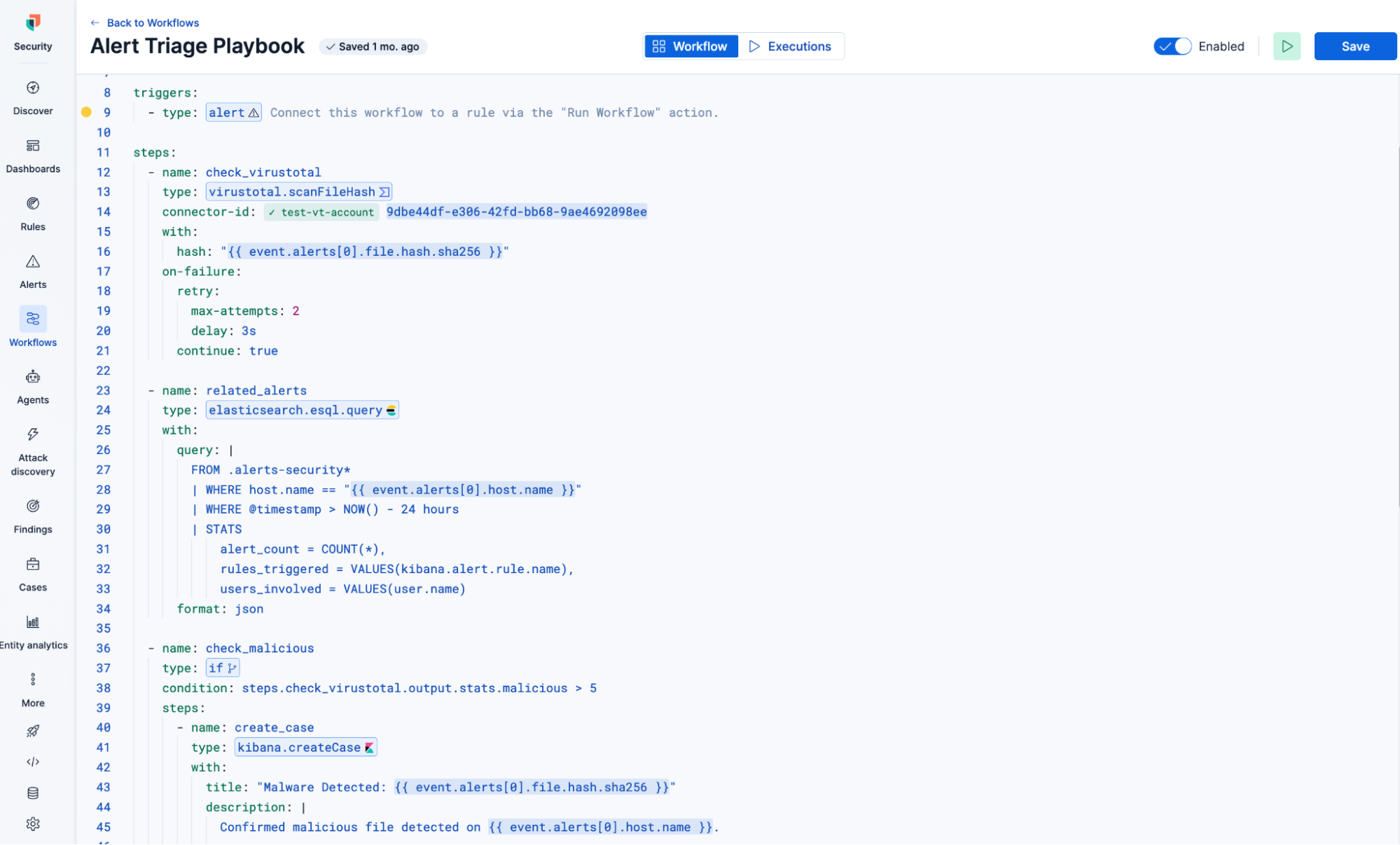Click the sha256 template in the case title line

point(532,787)
